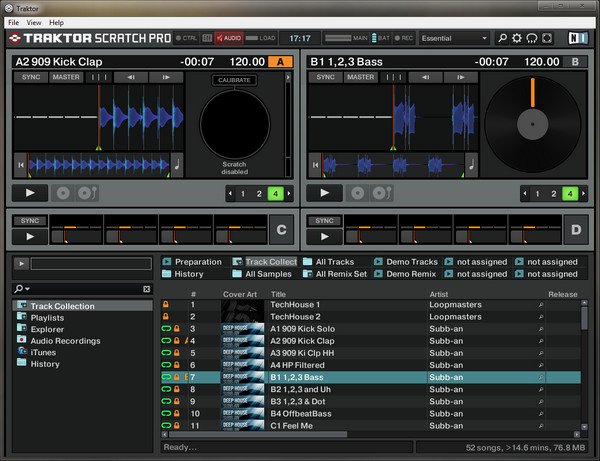Image resolution: width=600 pixels, height=461 pixels.
Task: Click the CALIBRATE button on Deck A
Action: coord(234,80)
